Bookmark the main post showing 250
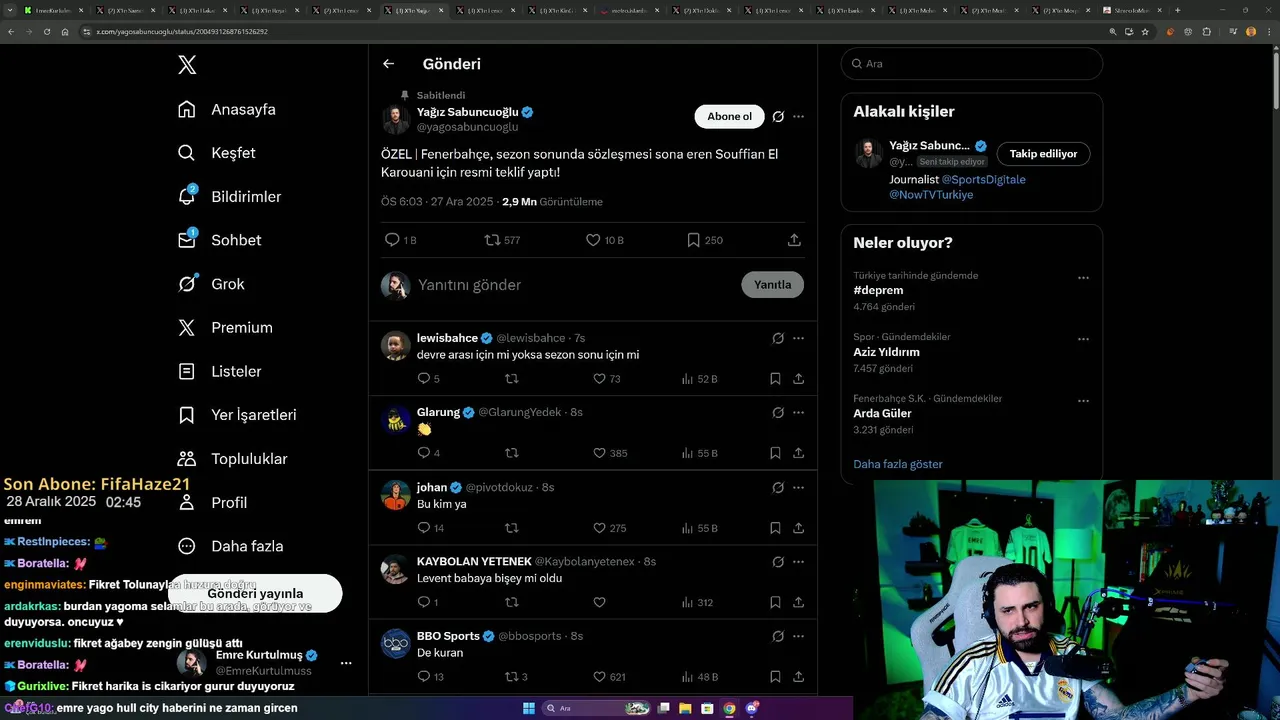1280x720 pixels. [705, 240]
